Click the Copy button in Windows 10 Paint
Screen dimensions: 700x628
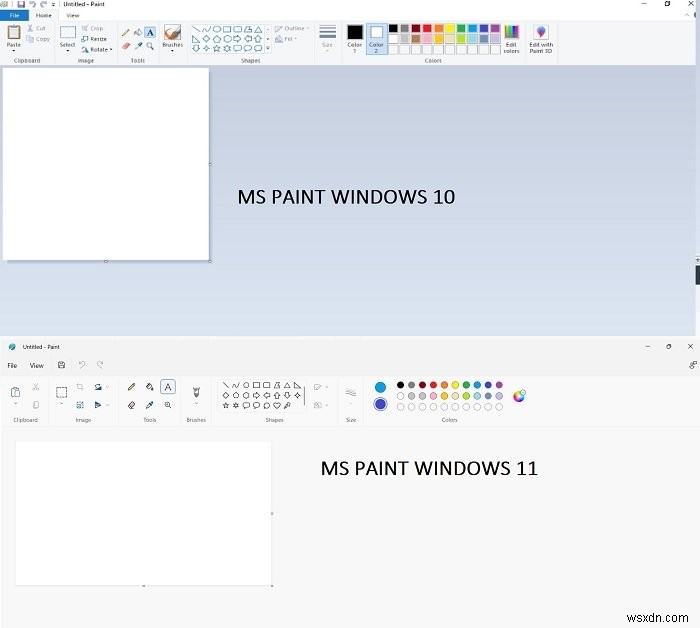38,39
